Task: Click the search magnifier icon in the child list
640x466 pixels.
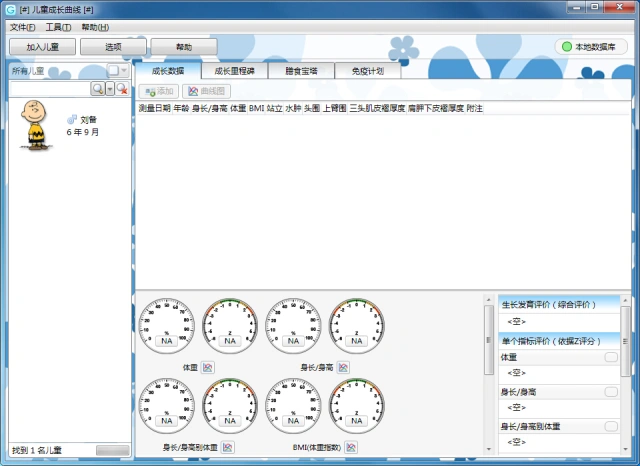Action: tap(98, 89)
